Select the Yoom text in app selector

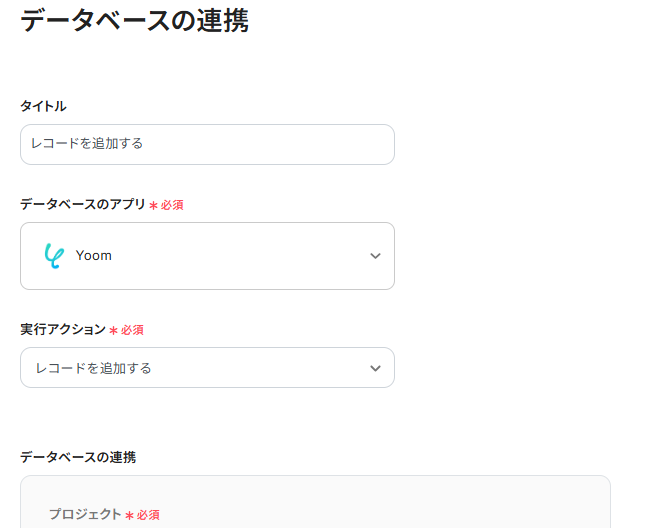click(94, 256)
